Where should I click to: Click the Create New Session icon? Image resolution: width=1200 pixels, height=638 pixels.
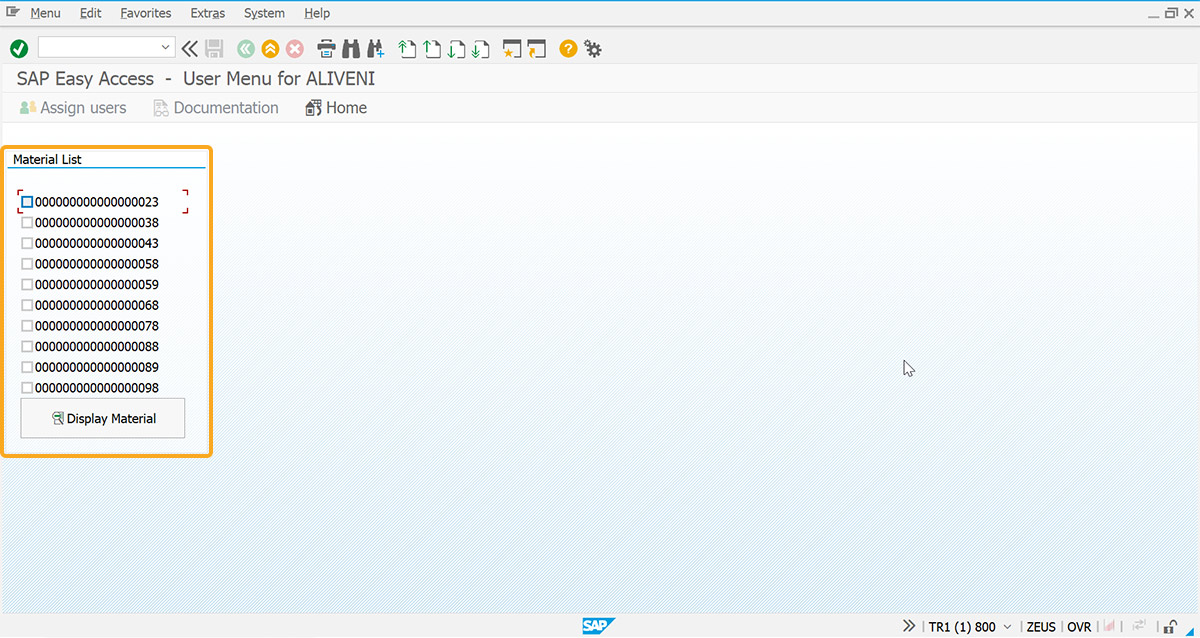(x=512, y=48)
